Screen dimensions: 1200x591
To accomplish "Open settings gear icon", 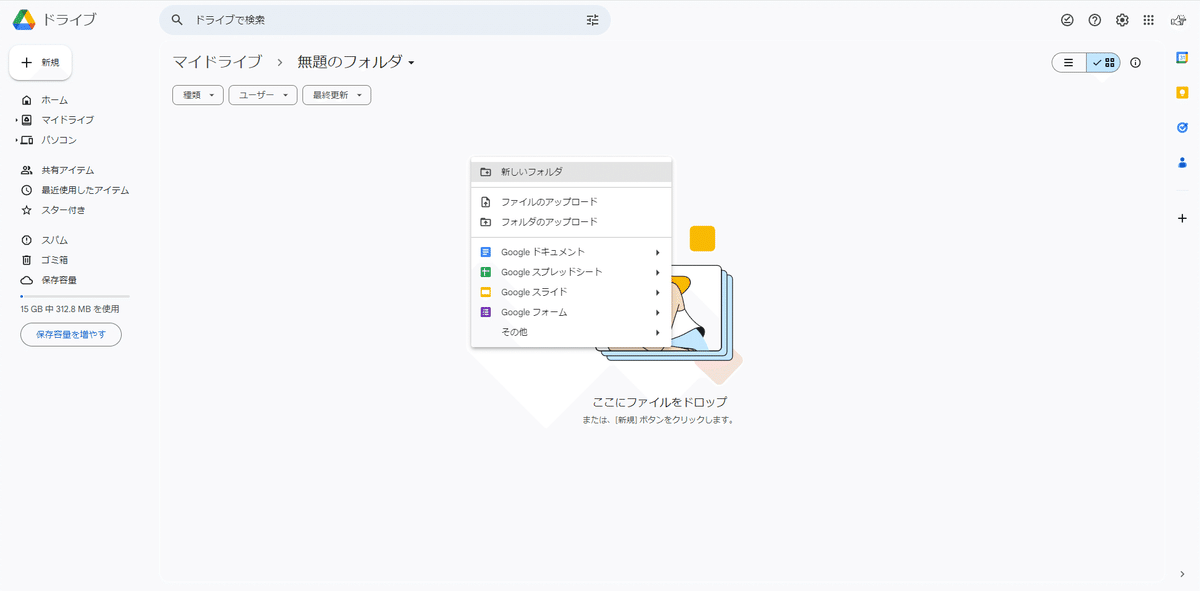I will pyautogui.click(x=1123, y=20).
